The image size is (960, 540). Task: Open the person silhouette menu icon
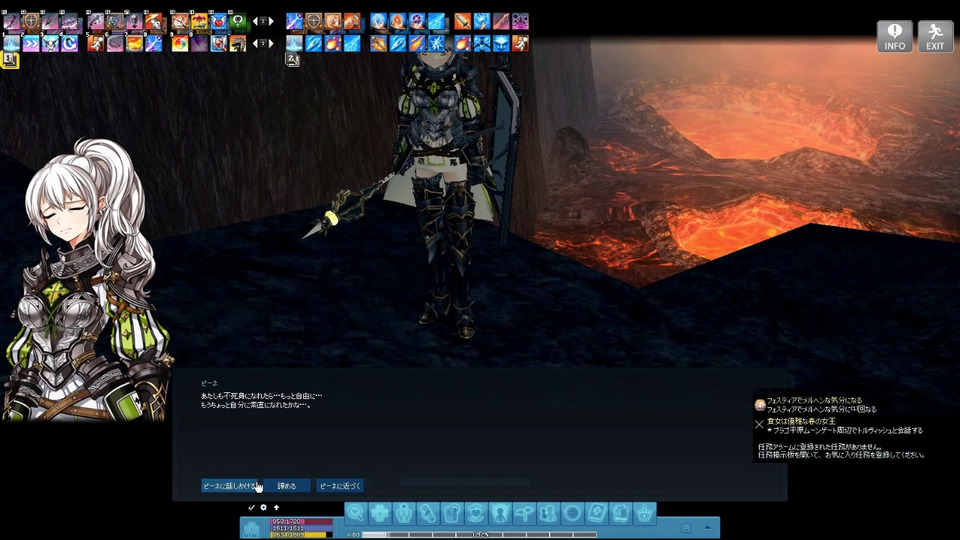click(500, 513)
